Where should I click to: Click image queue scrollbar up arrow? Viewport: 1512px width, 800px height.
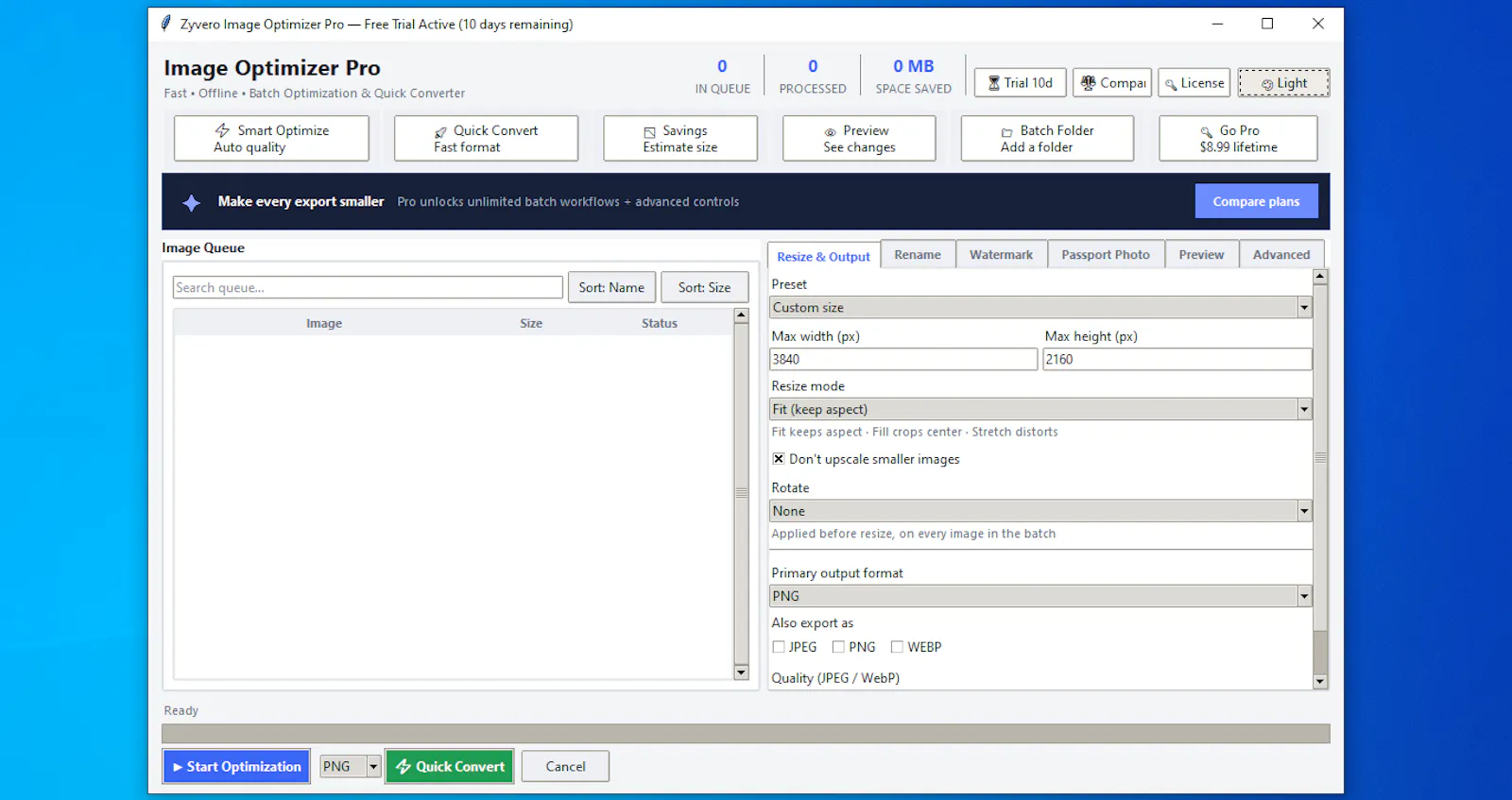[x=741, y=315]
